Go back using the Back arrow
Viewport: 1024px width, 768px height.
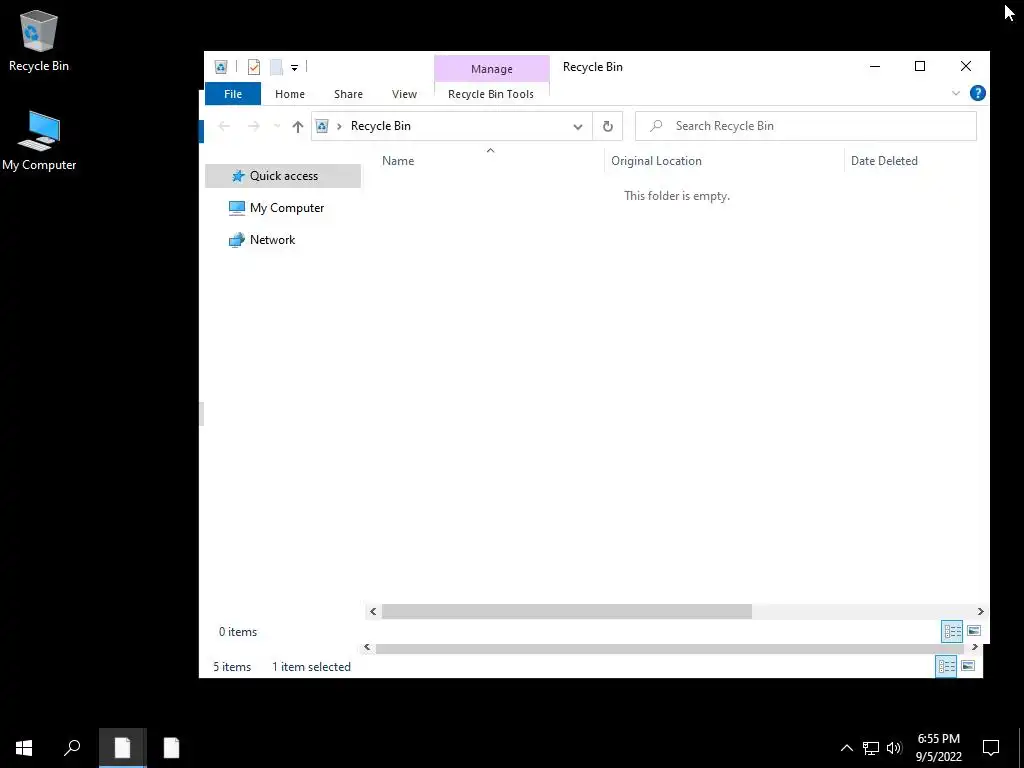[x=224, y=126]
